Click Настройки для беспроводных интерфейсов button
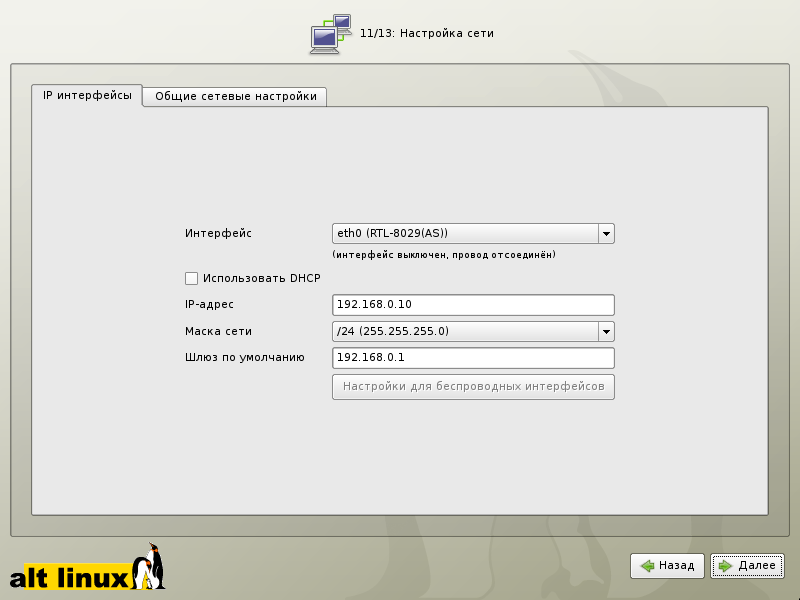Screen dimensions: 800x600 tap(473, 386)
